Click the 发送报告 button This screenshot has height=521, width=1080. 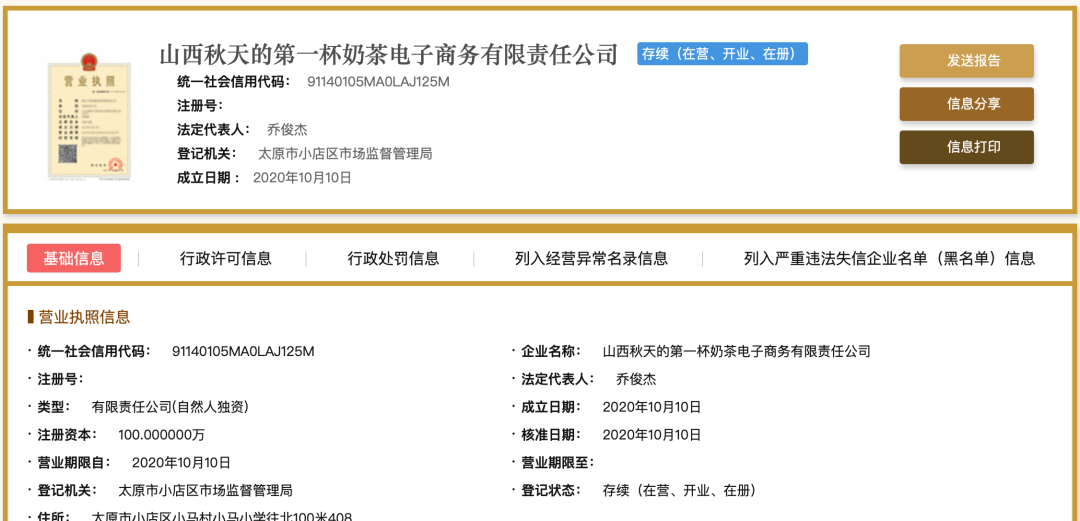tap(966, 61)
